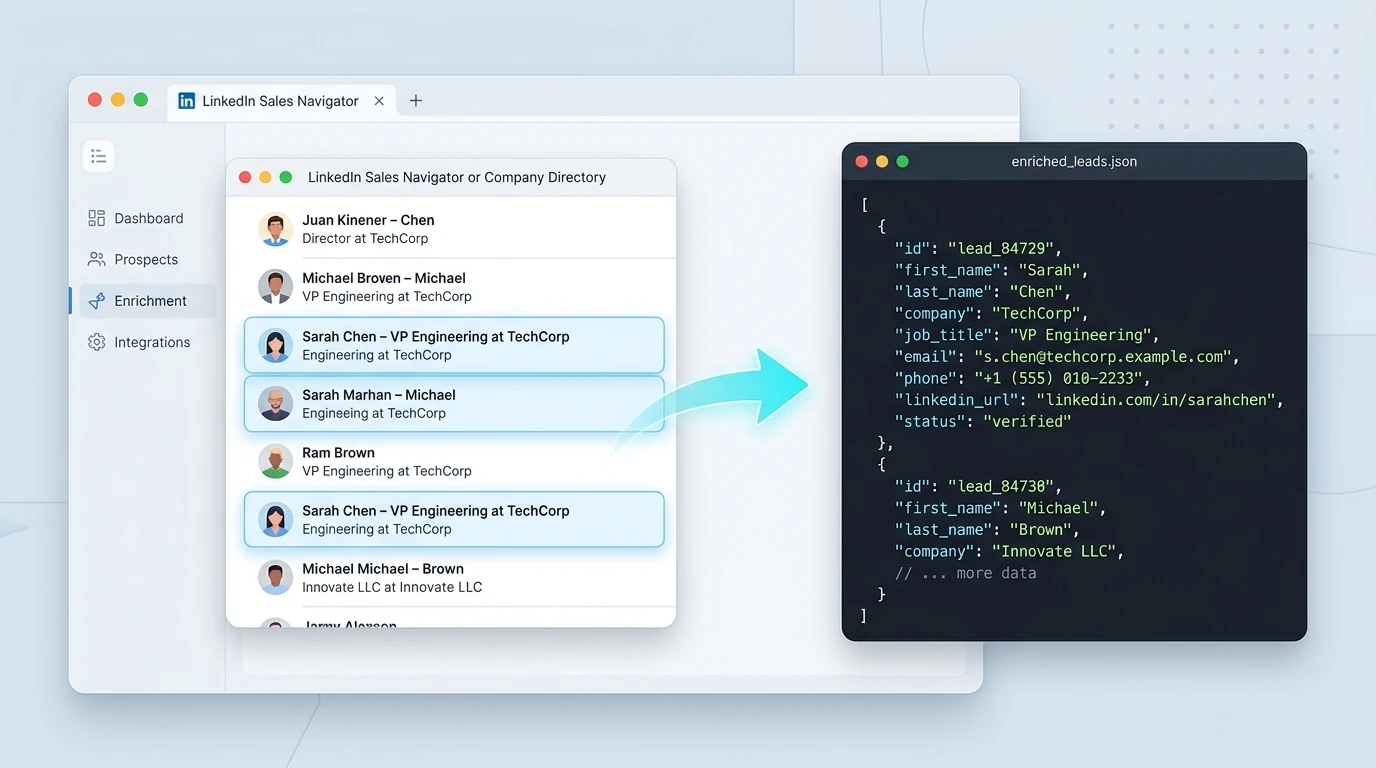1376x768 pixels.
Task: Click the green zoom button of Company Directory window
Action: (285, 177)
